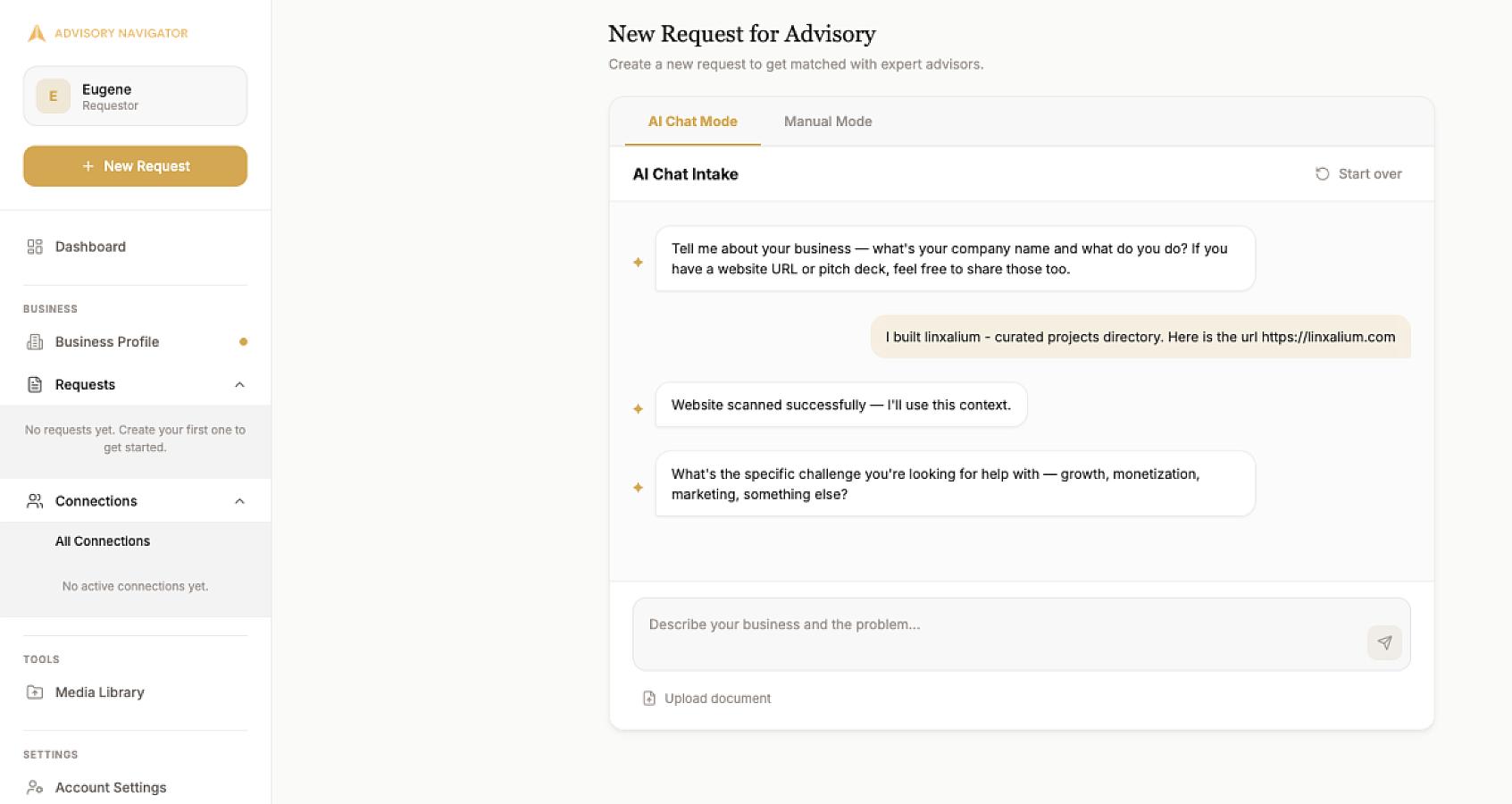The width and height of the screenshot is (1512, 804).
Task: Click the 'TOOLS' section label
Action: [41, 659]
